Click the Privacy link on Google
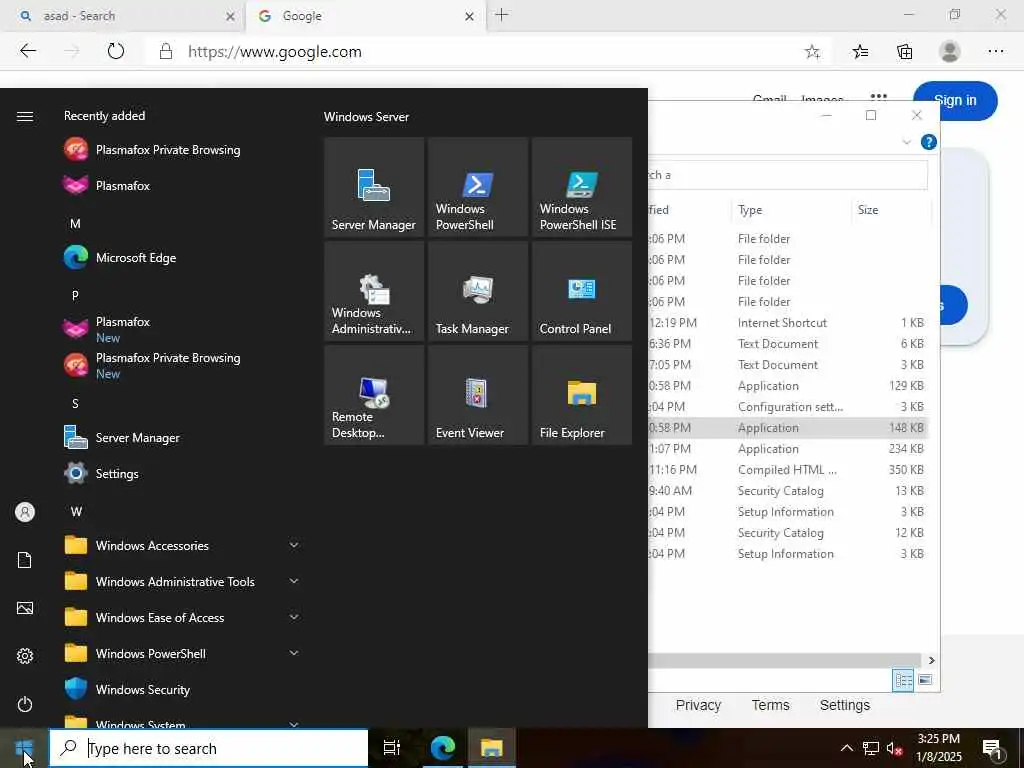Screen dimensions: 1024x768 (x=698, y=705)
